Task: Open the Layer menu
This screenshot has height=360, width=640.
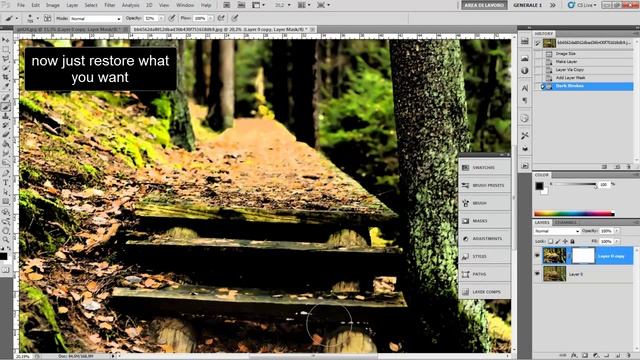Action: (x=72, y=5)
